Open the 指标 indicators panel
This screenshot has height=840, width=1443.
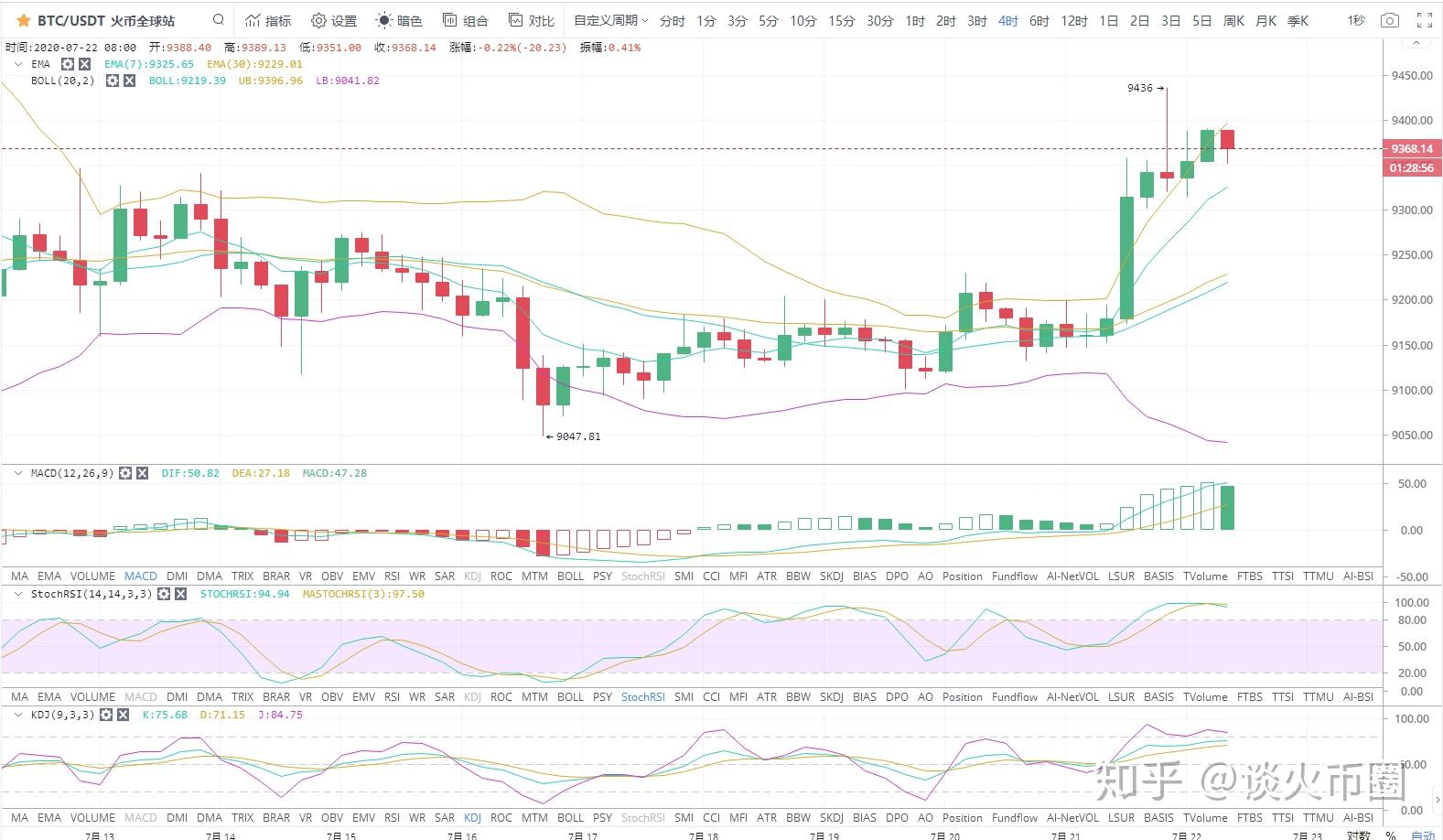coord(268,20)
